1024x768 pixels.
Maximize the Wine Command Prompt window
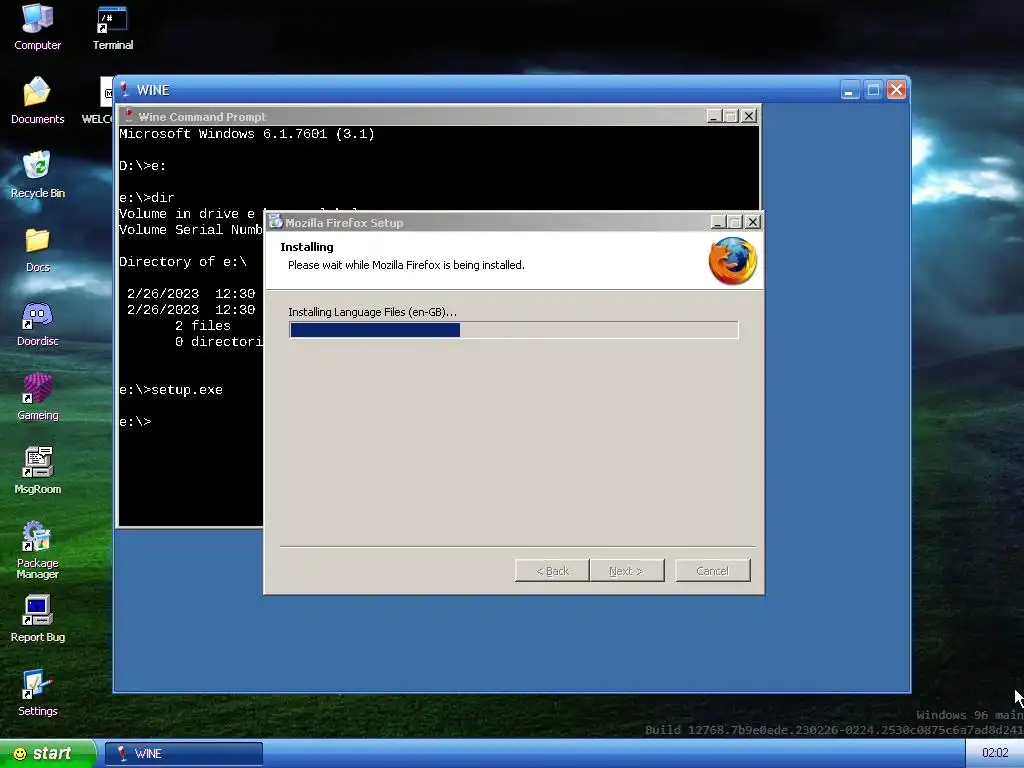point(731,116)
